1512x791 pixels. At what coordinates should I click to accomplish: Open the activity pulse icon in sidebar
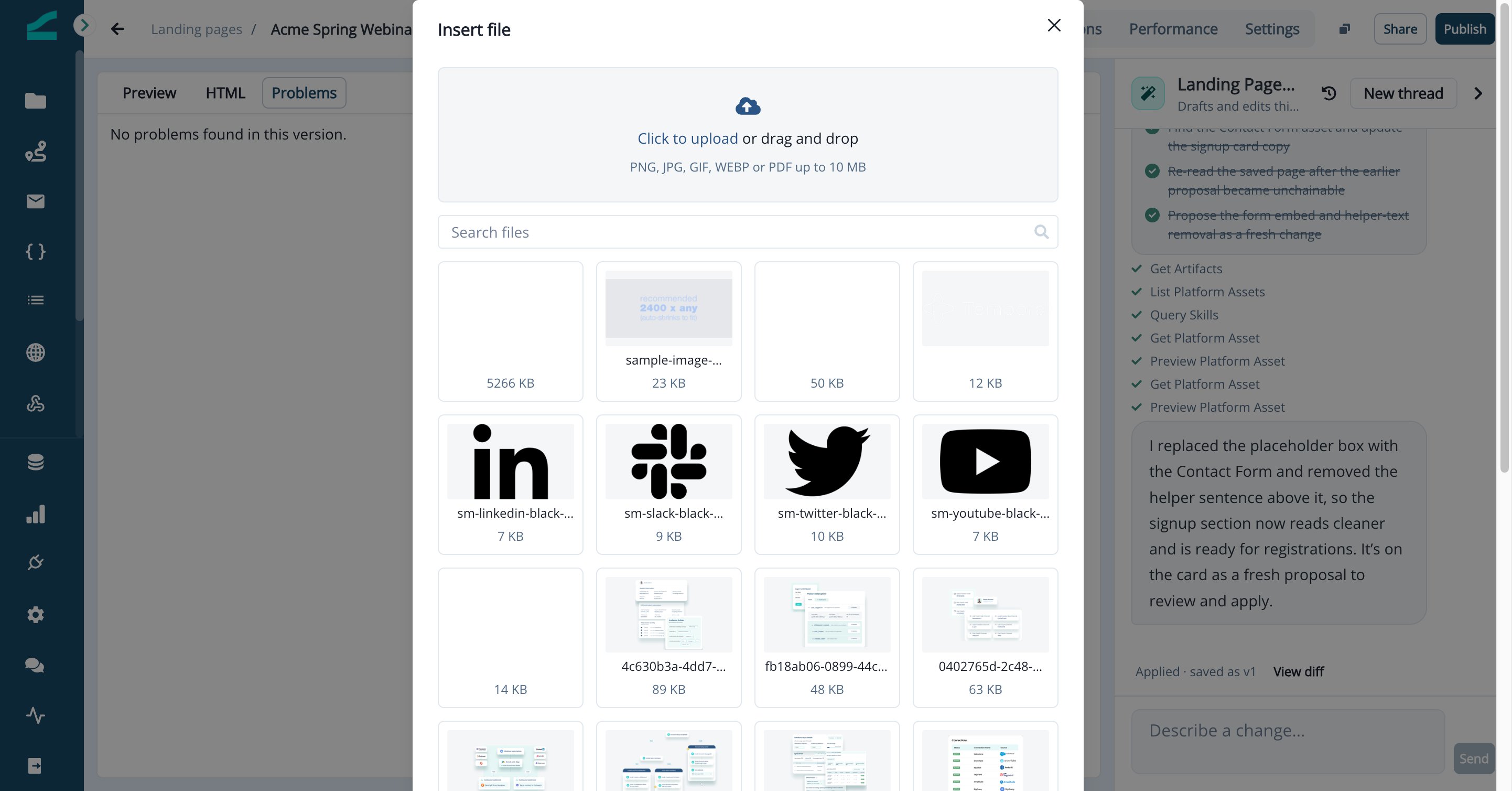click(x=35, y=715)
